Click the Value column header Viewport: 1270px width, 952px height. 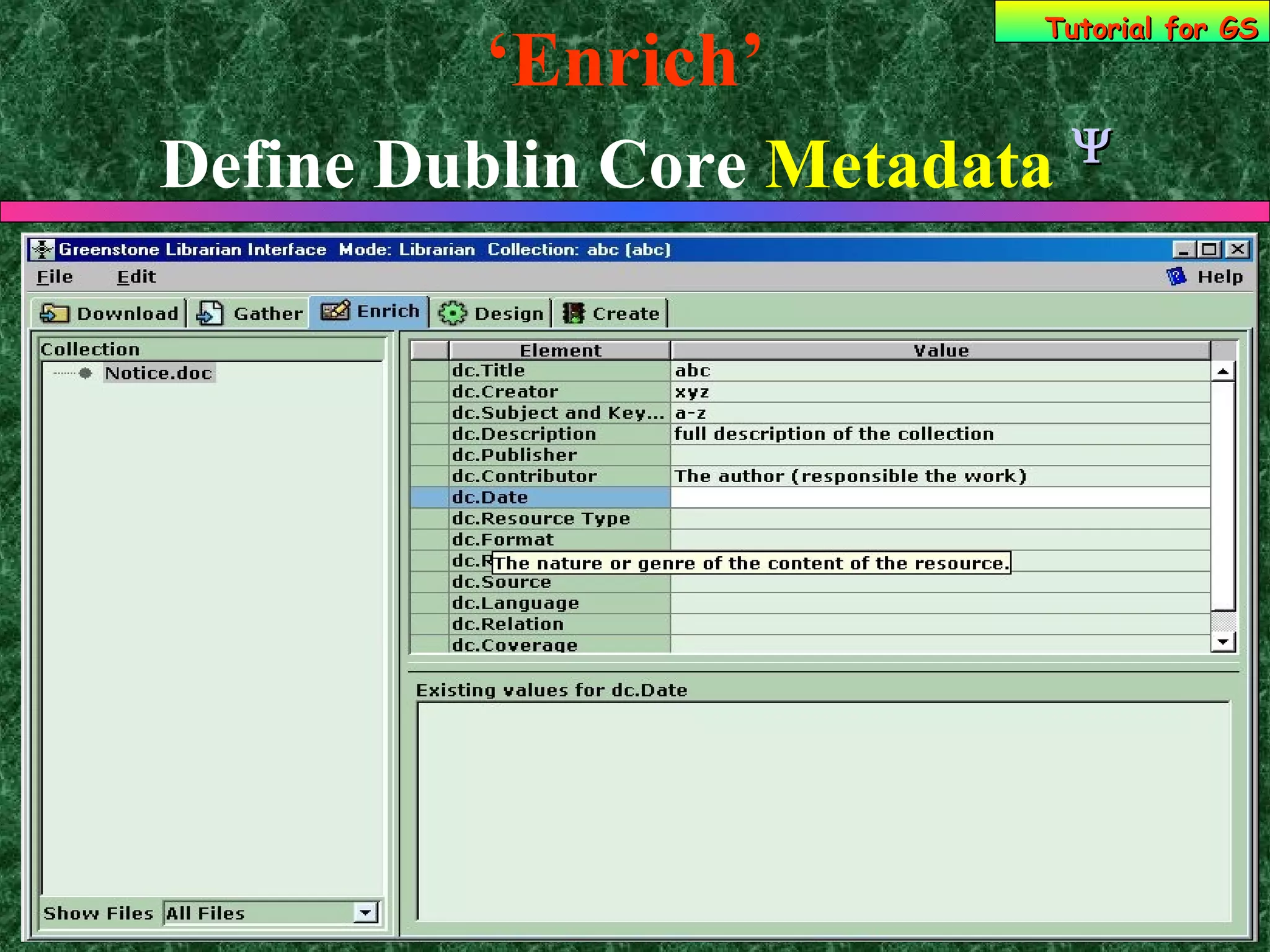point(940,351)
